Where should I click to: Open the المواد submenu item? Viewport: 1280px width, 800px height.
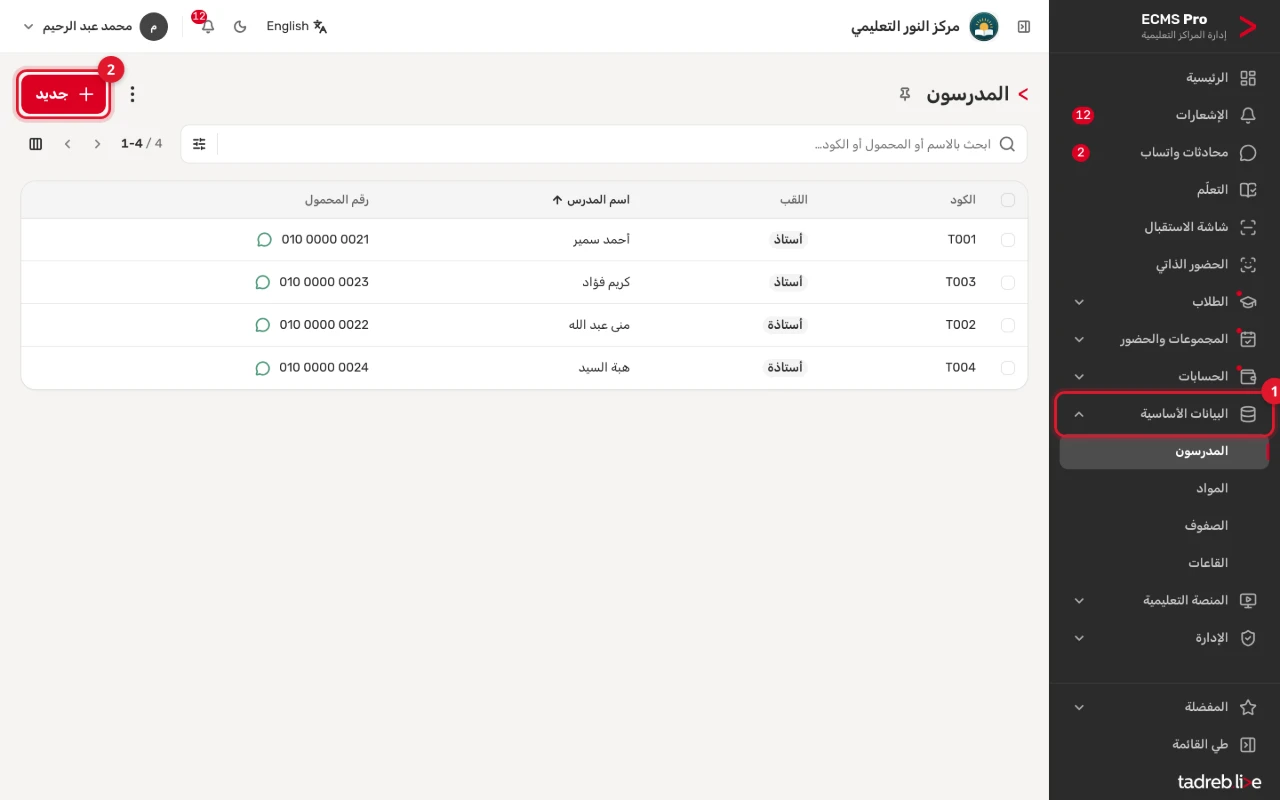click(x=1165, y=489)
